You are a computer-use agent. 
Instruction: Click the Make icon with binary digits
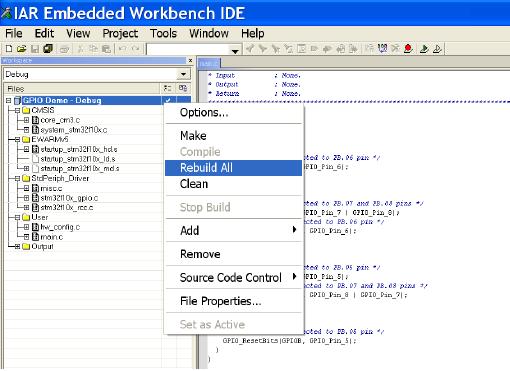382,49
